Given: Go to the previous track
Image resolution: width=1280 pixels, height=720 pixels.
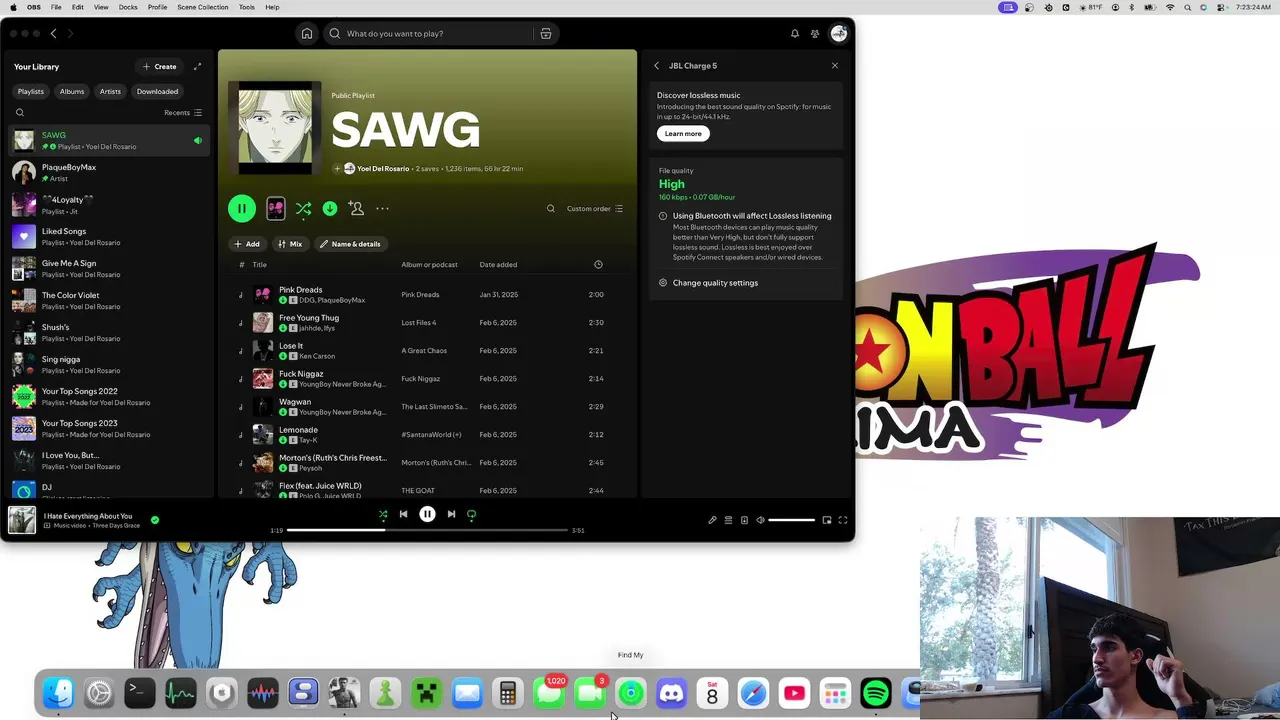Looking at the screenshot, I should click(403, 514).
